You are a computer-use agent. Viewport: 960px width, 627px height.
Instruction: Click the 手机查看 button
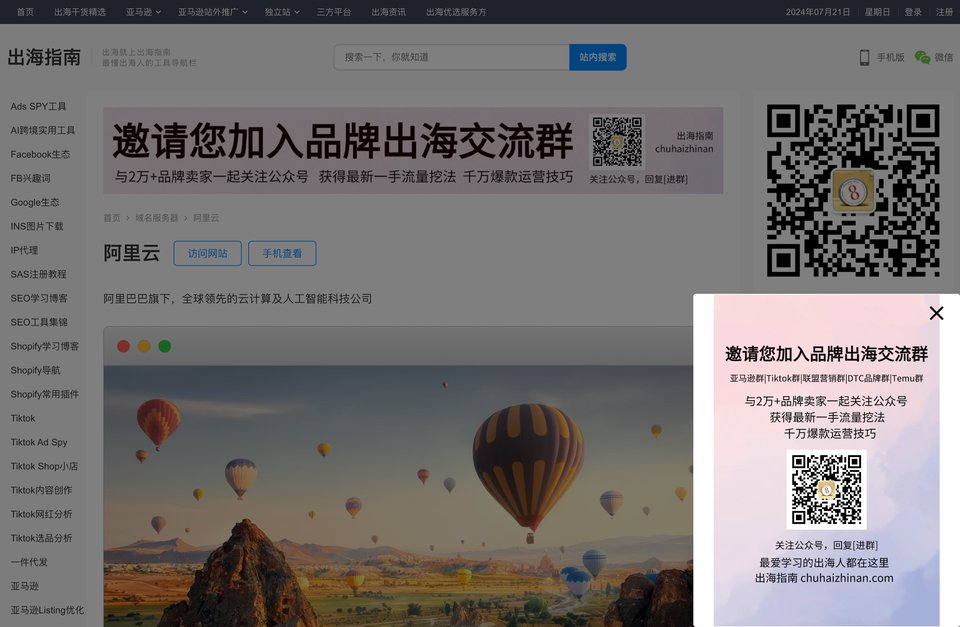(x=282, y=253)
